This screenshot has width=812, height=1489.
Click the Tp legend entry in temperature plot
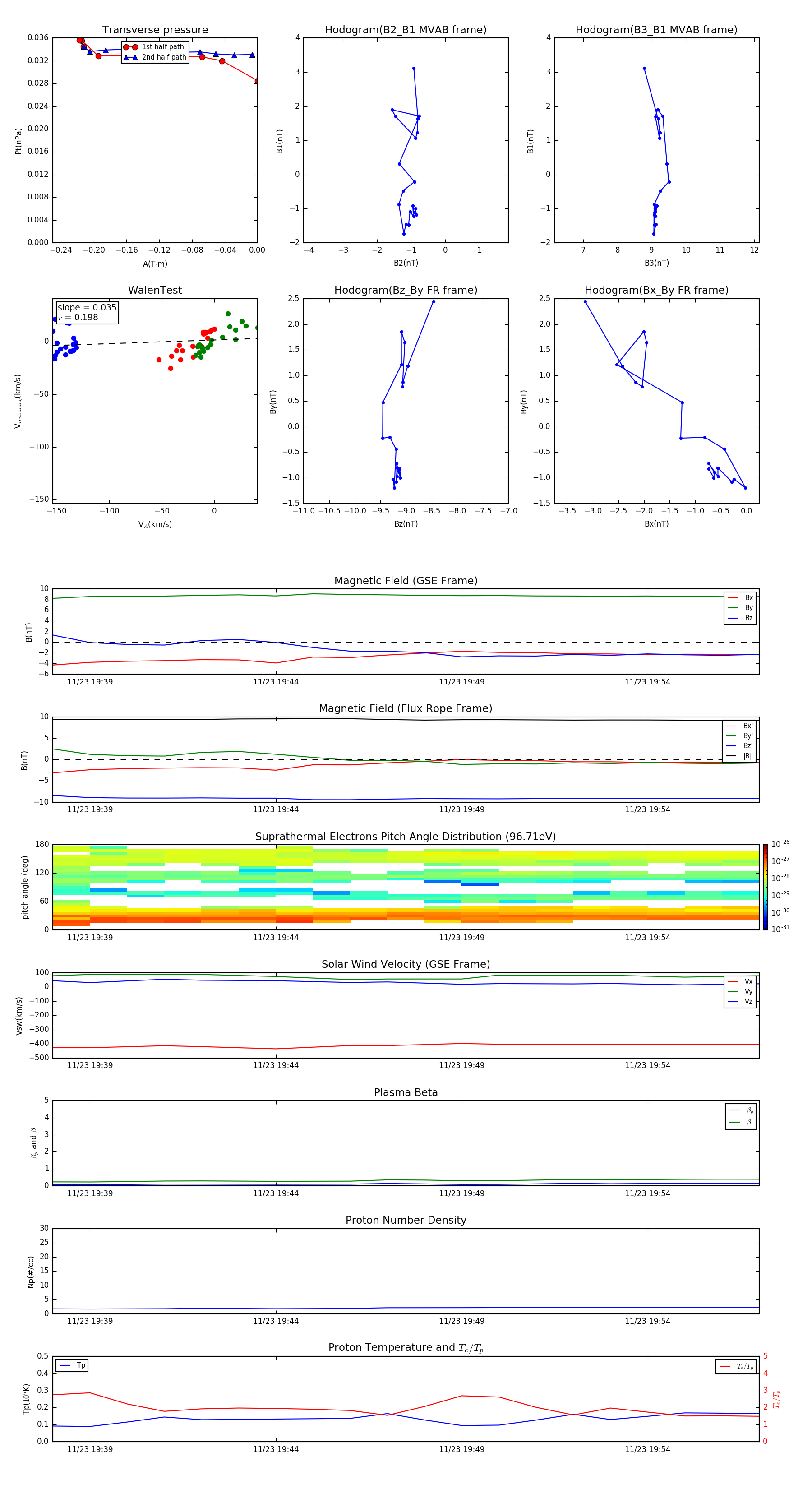pos(73,1365)
